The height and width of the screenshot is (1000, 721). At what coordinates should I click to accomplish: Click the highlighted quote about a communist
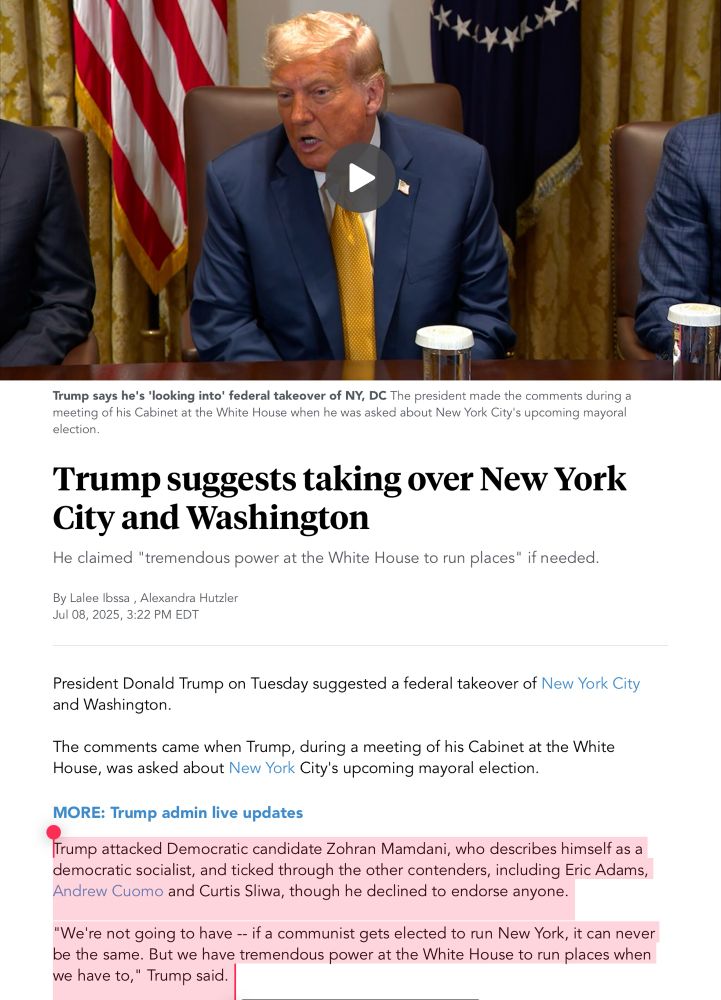coord(354,954)
